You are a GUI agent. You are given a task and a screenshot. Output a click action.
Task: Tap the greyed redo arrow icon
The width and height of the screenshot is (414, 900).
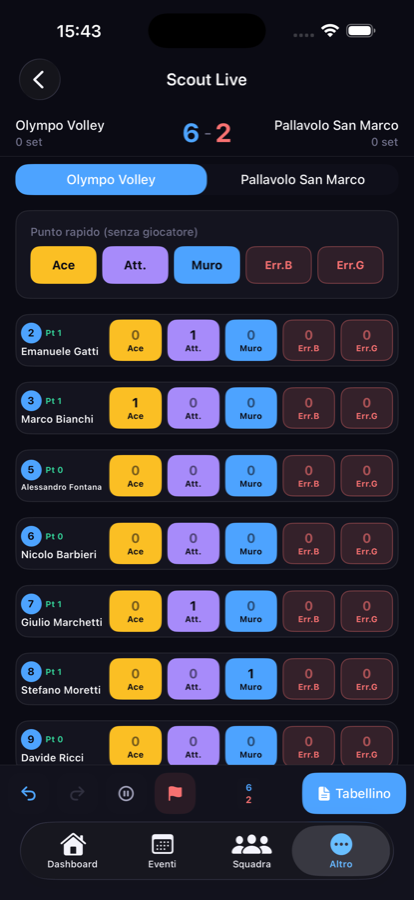coord(77,793)
